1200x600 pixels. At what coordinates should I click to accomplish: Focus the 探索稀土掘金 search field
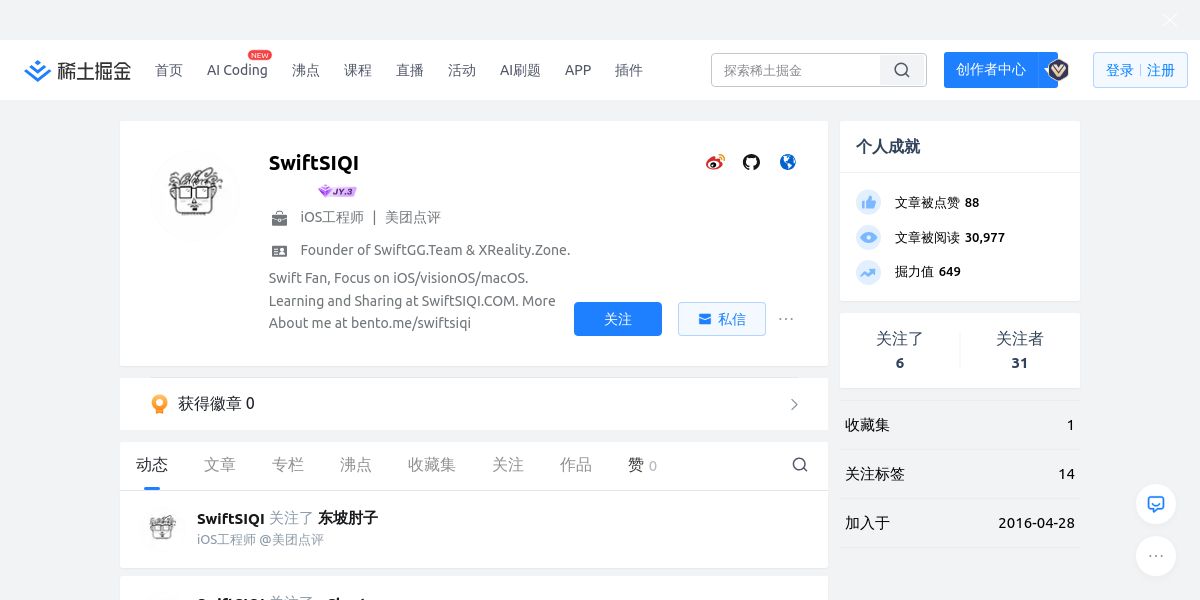pos(796,70)
